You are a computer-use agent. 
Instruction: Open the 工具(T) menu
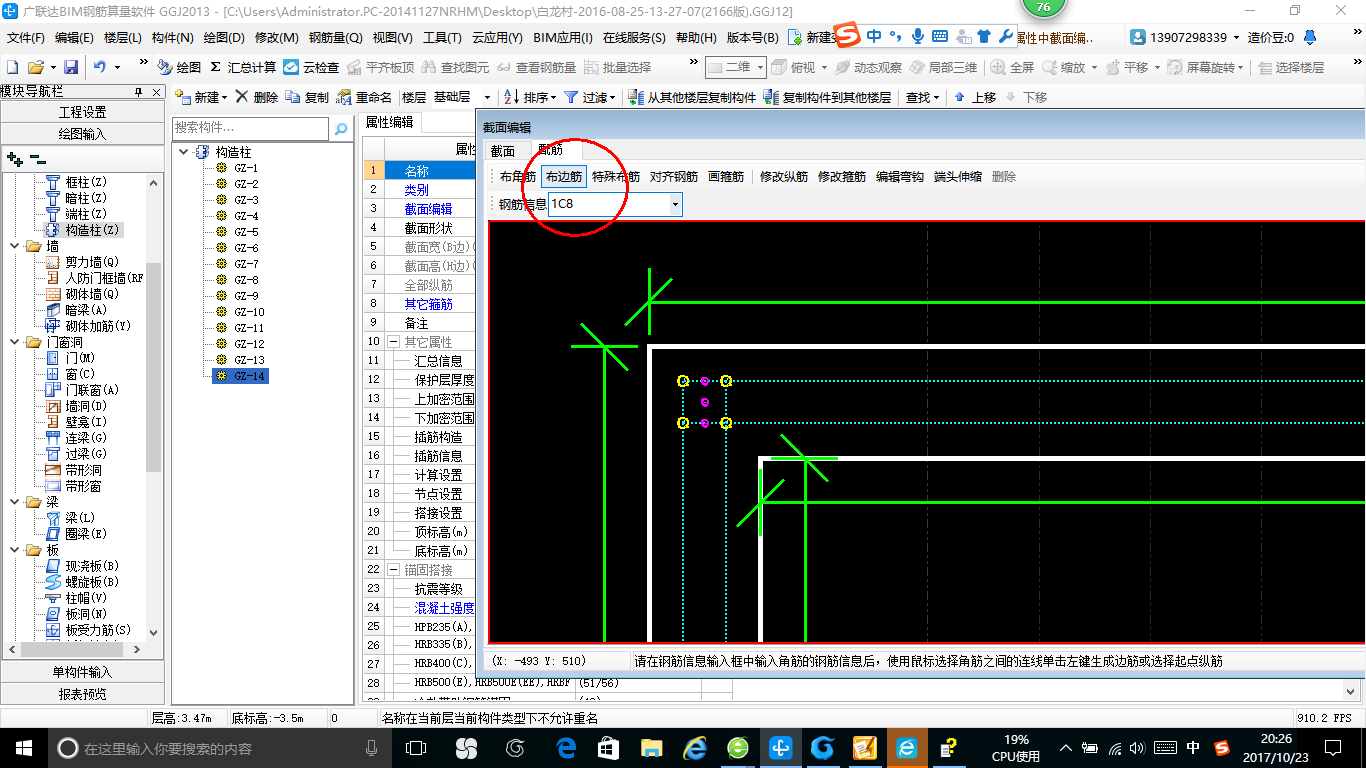click(x=442, y=38)
